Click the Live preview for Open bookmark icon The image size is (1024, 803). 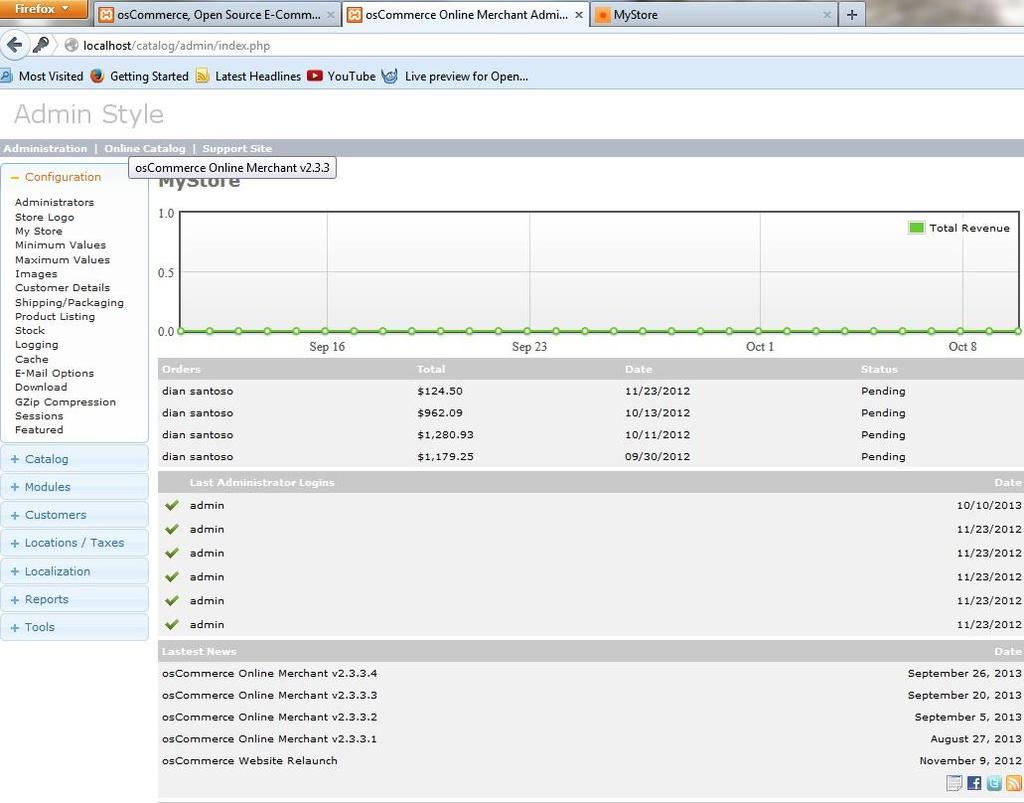pos(390,76)
